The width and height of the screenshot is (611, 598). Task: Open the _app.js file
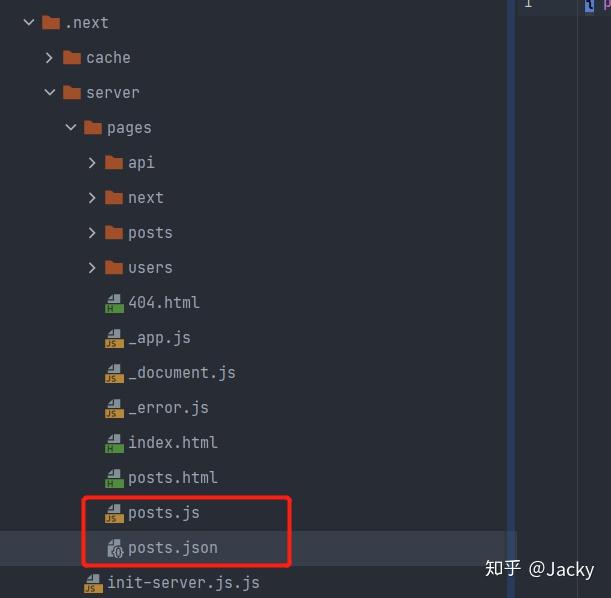(x=159, y=338)
